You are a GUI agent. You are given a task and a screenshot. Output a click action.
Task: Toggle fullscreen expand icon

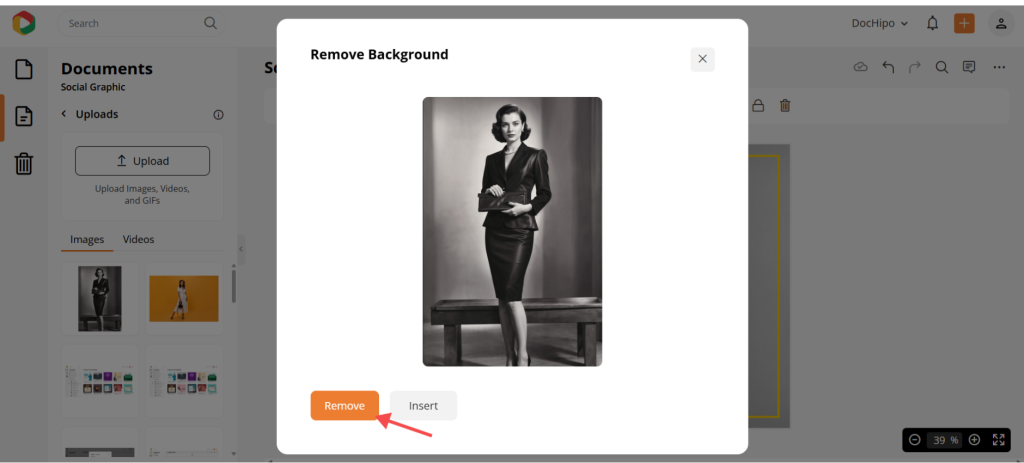[x=998, y=440]
